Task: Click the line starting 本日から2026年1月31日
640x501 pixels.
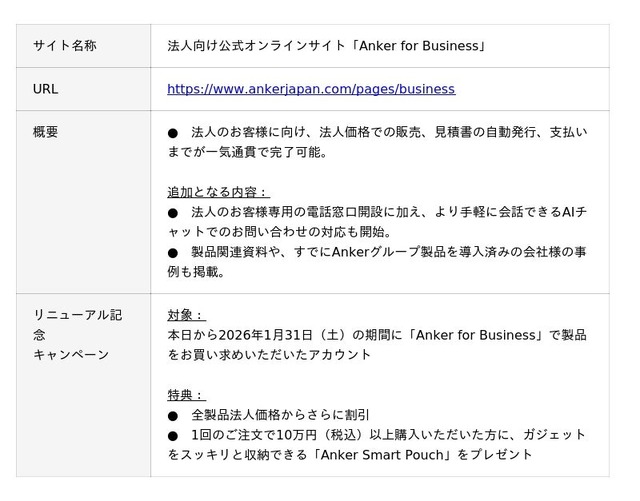Action: [x=376, y=334]
